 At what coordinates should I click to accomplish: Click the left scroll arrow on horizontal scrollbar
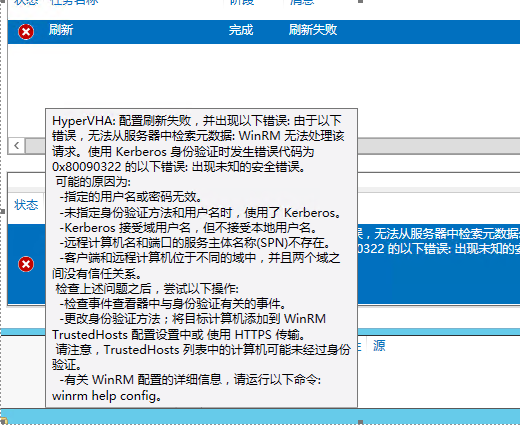click(17, 146)
